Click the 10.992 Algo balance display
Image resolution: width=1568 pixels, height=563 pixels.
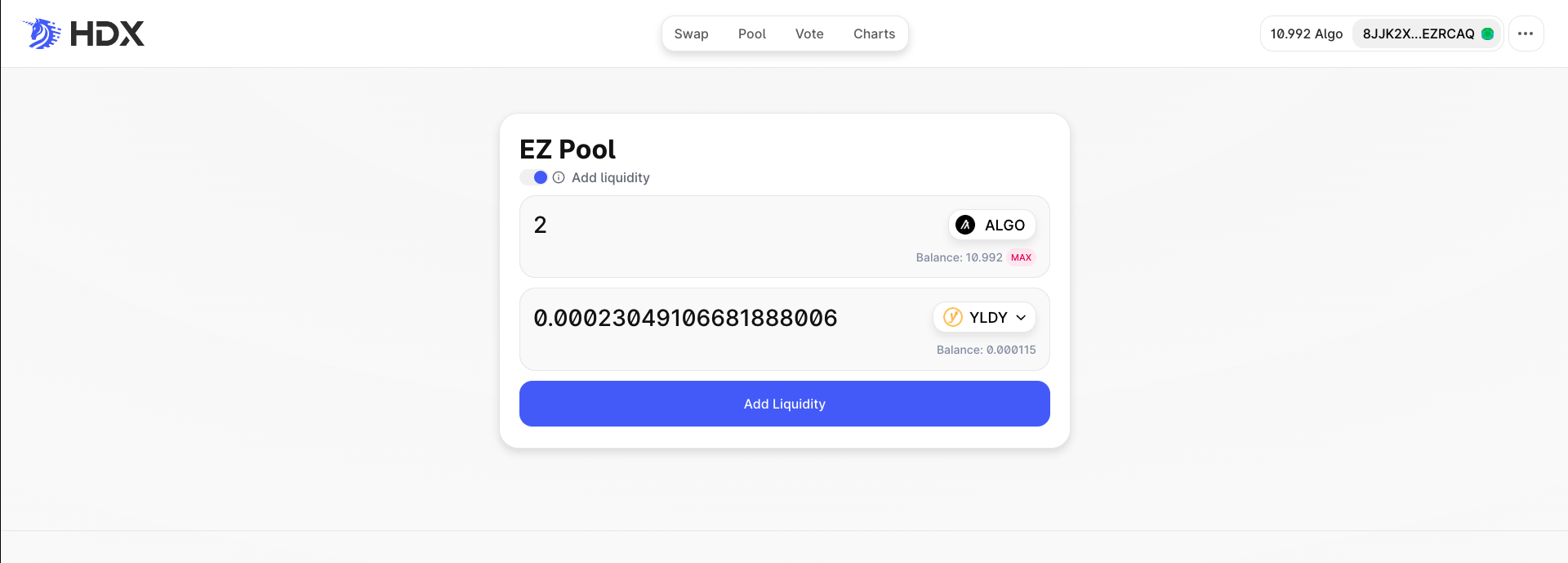tap(1307, 34)
